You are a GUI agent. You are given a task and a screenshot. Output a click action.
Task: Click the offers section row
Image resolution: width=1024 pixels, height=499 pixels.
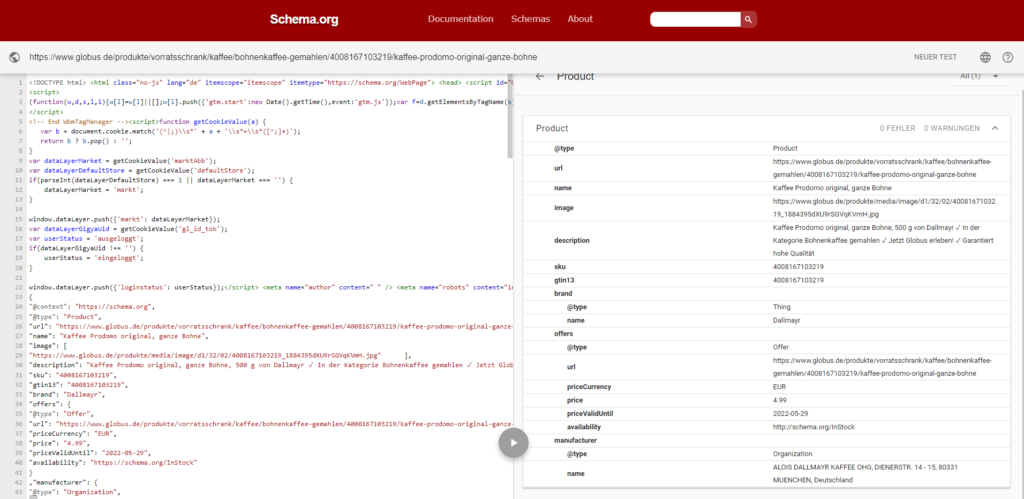click(x=766, y=333)
